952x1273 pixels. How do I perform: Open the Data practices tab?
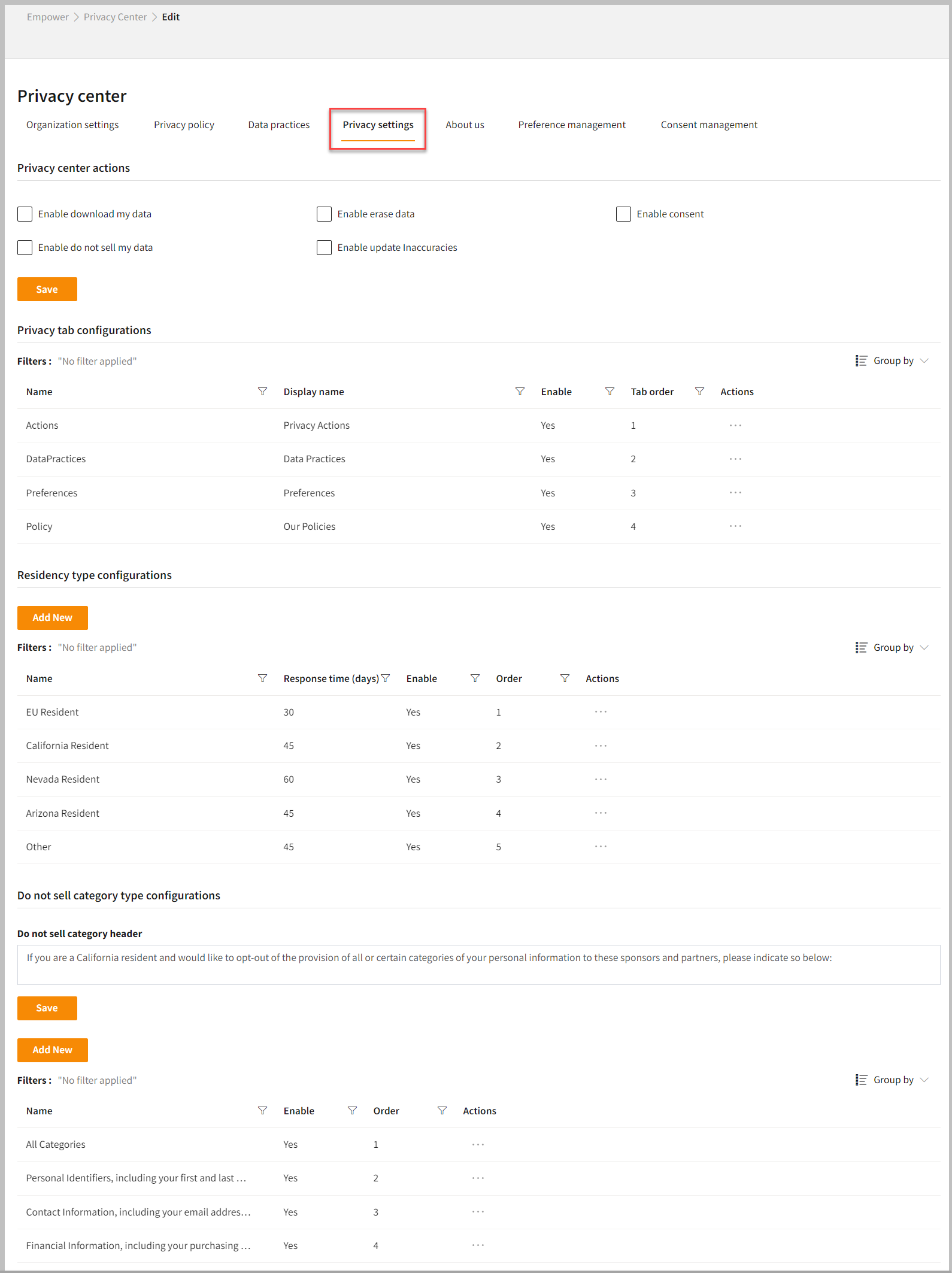coord(279,125)
